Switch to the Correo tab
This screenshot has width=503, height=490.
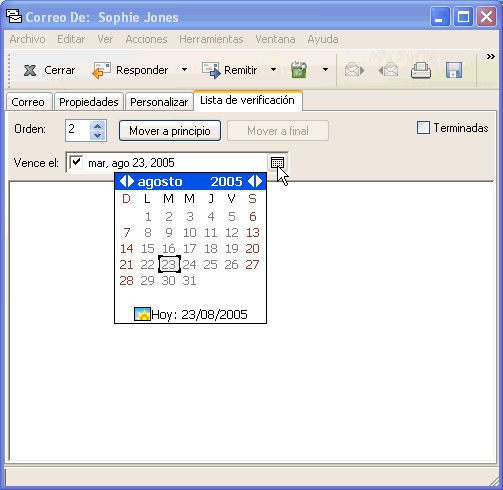(x=28, y=102)
